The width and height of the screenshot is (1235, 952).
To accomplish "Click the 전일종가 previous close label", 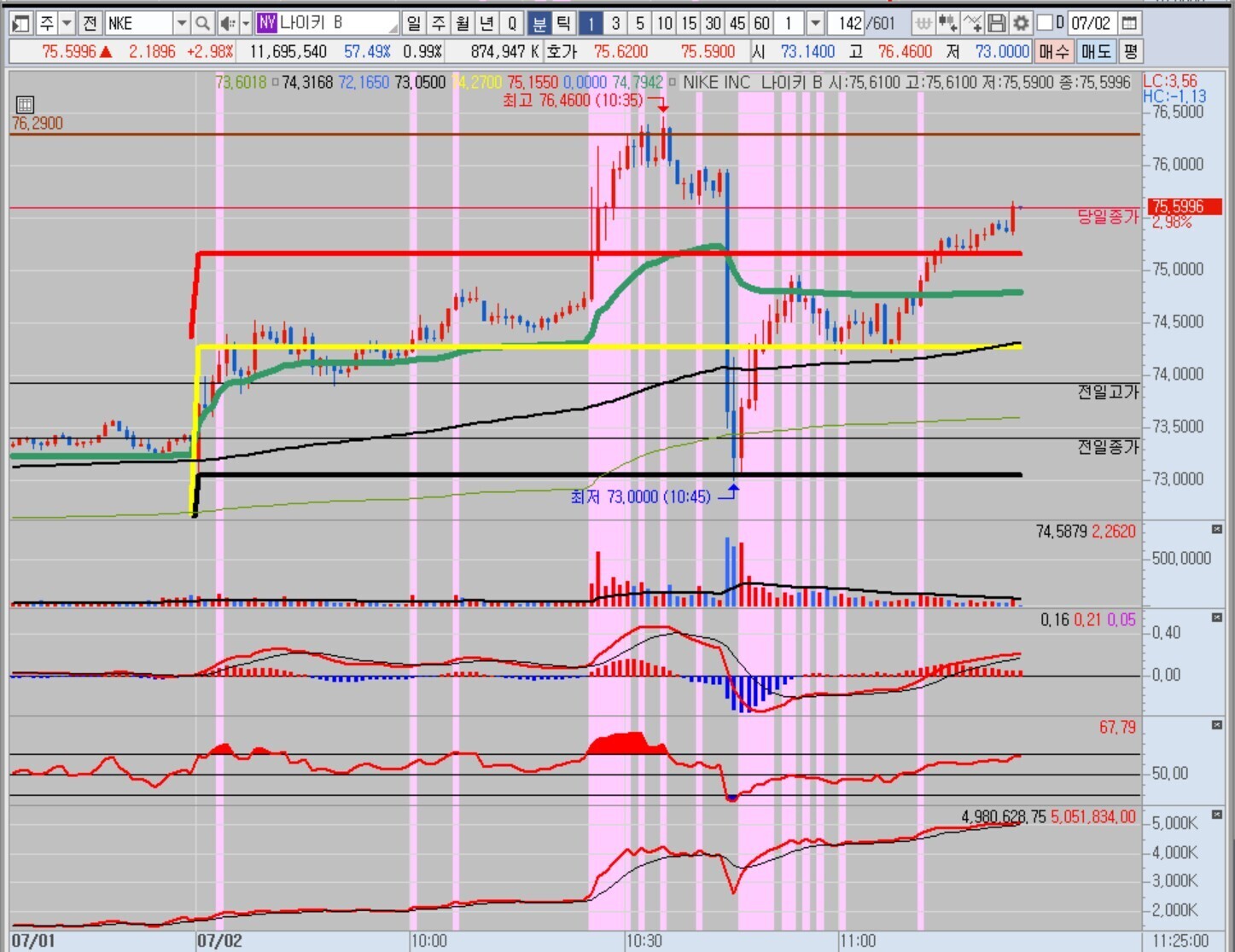I will tap(1108, 447).
